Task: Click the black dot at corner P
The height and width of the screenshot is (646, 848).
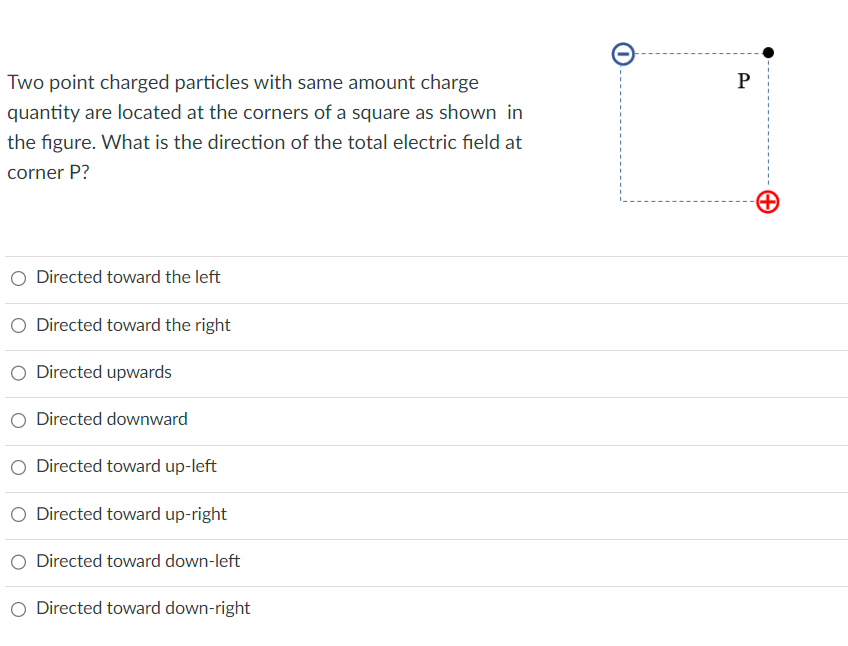Action: pos(768,52)
